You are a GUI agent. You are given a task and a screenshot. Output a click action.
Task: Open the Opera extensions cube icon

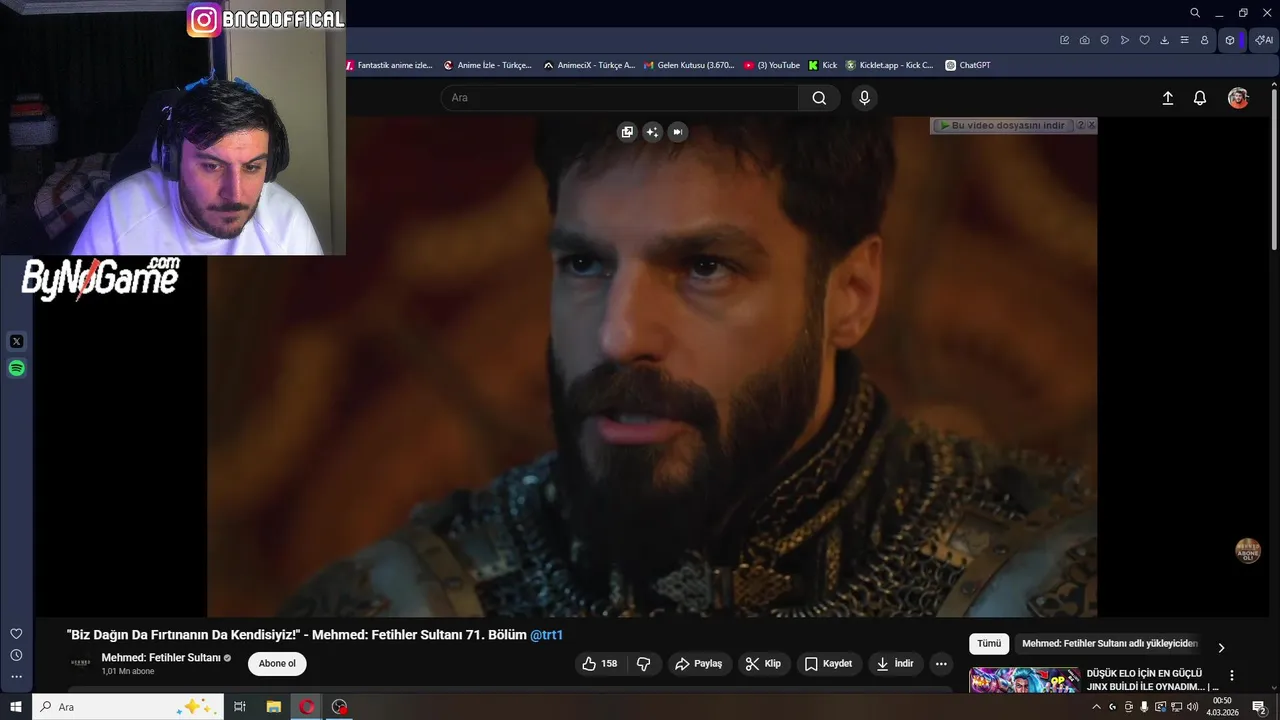tap(1230, 40)
